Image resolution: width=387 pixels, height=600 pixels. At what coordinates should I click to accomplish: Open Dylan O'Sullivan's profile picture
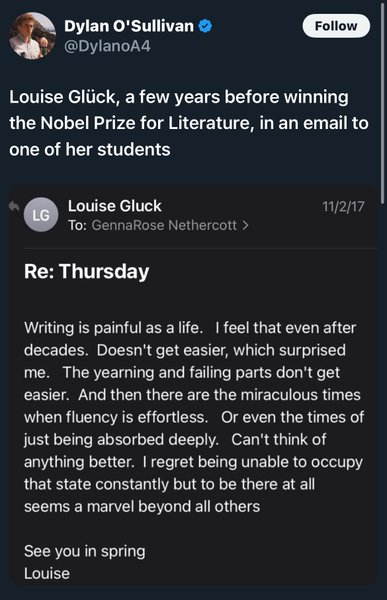tap(32, 36)
